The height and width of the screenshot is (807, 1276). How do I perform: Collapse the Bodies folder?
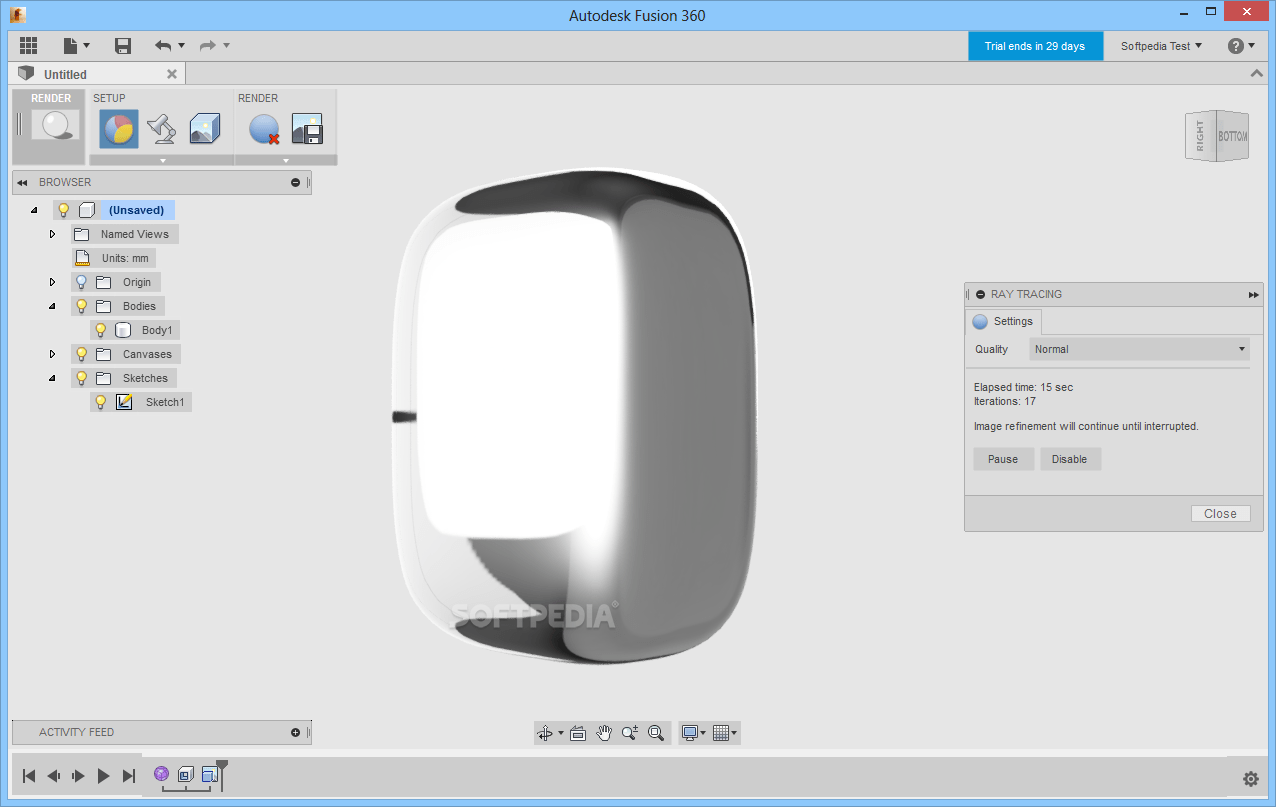(53, 306)
